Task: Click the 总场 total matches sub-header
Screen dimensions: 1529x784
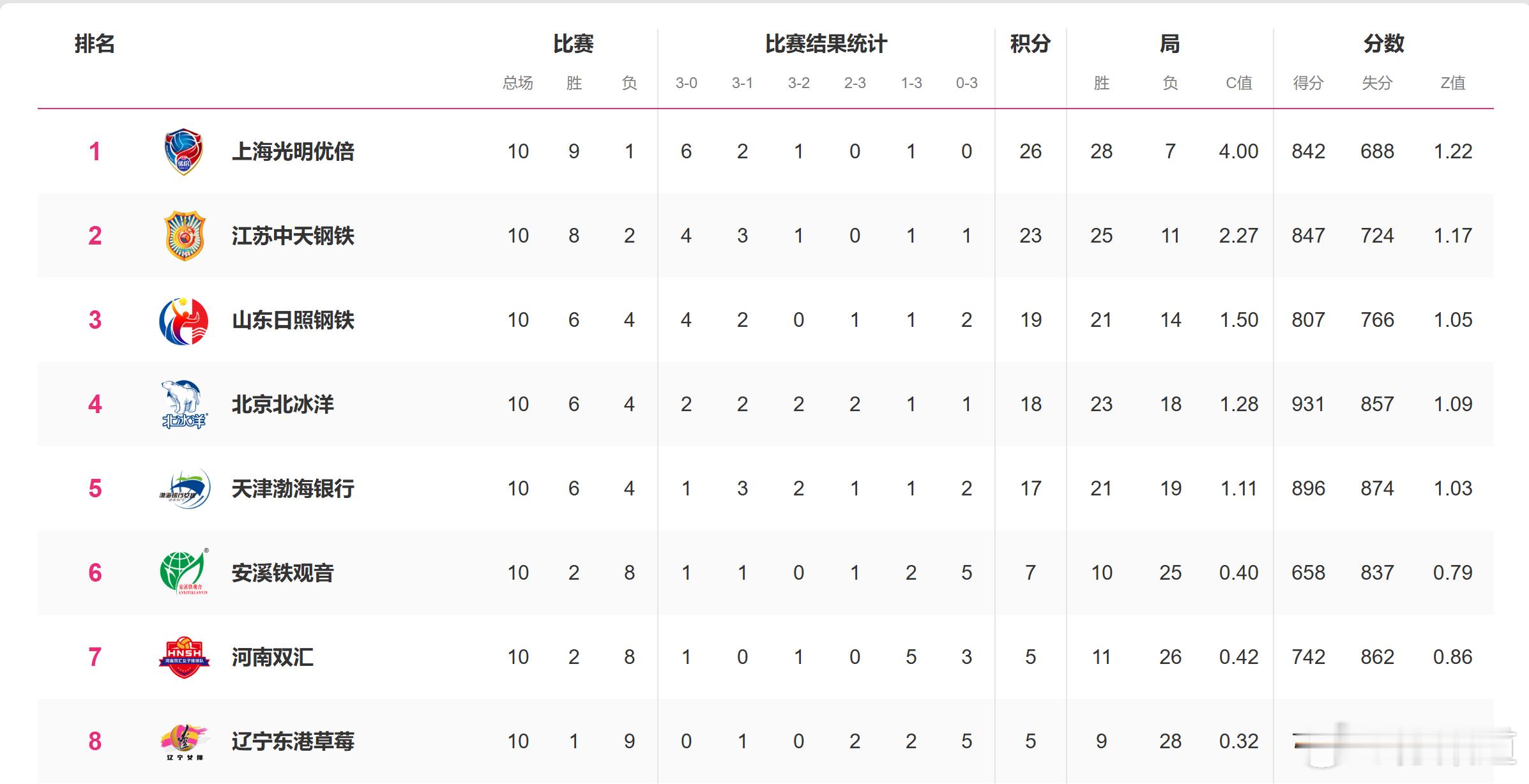Action: (x=517, y=83)
